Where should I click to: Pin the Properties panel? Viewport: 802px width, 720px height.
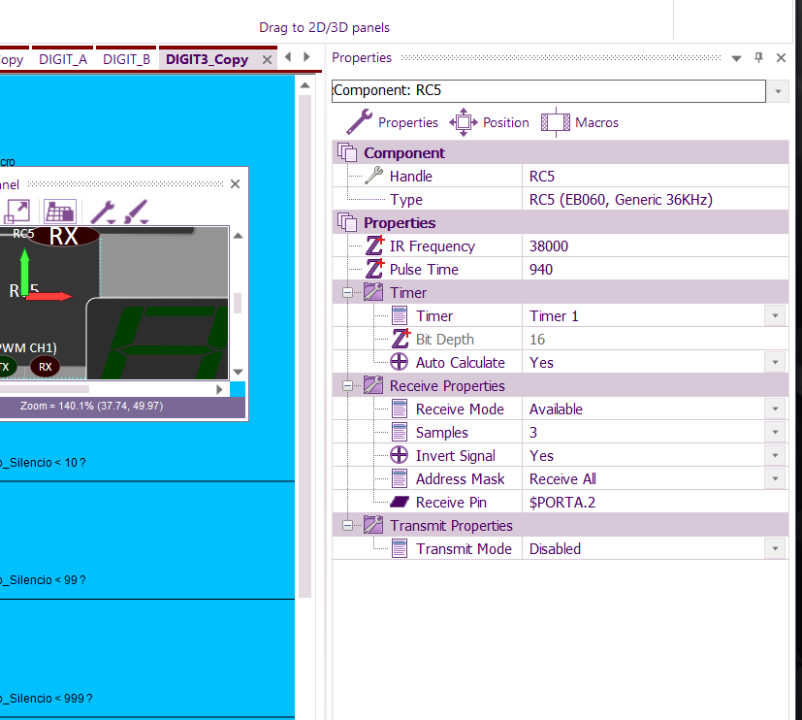[759, 58]
